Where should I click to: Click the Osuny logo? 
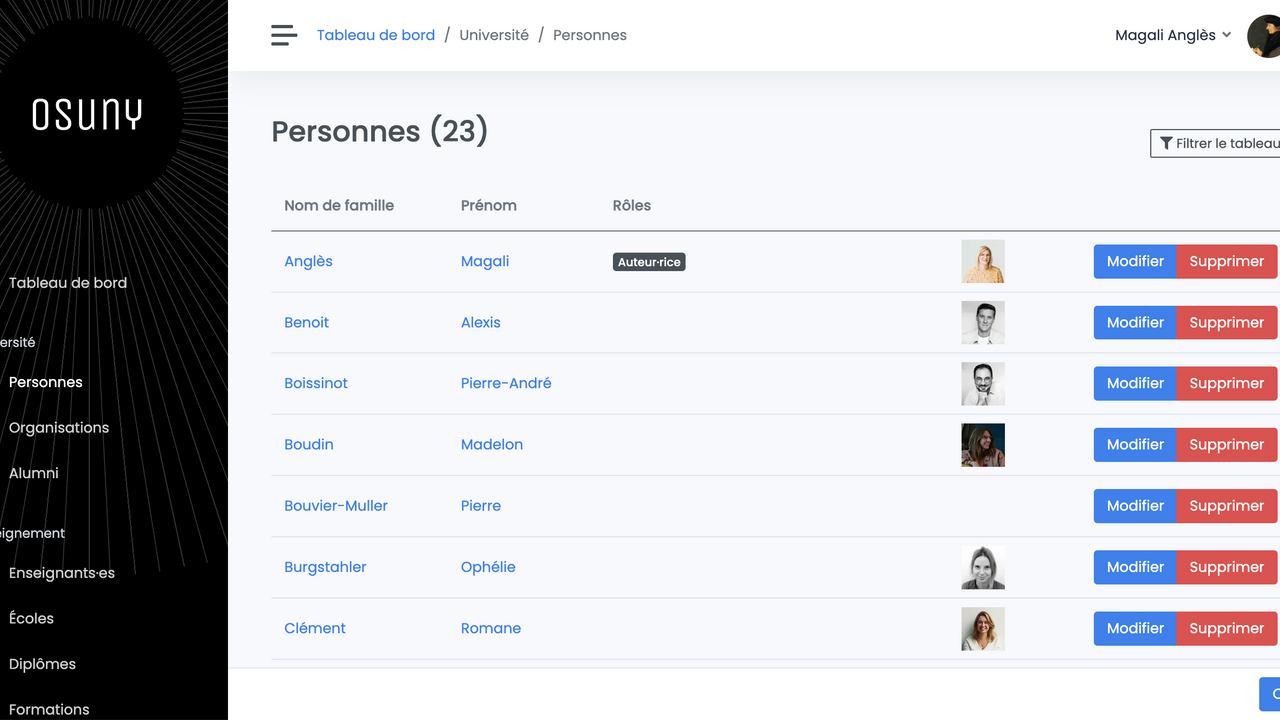tap(87, 113)
